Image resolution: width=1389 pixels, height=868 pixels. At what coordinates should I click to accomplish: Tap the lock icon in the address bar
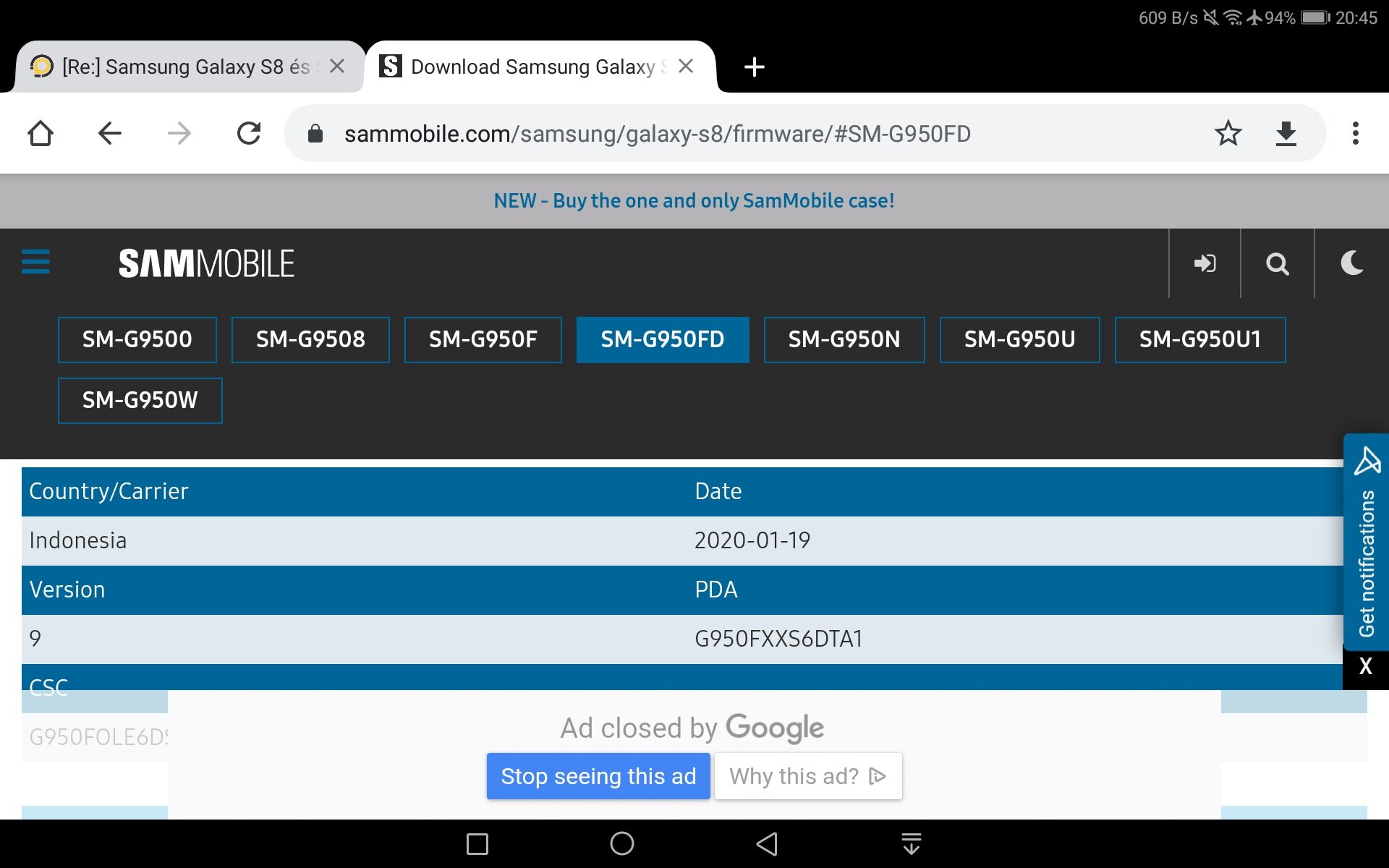[315, 133]
